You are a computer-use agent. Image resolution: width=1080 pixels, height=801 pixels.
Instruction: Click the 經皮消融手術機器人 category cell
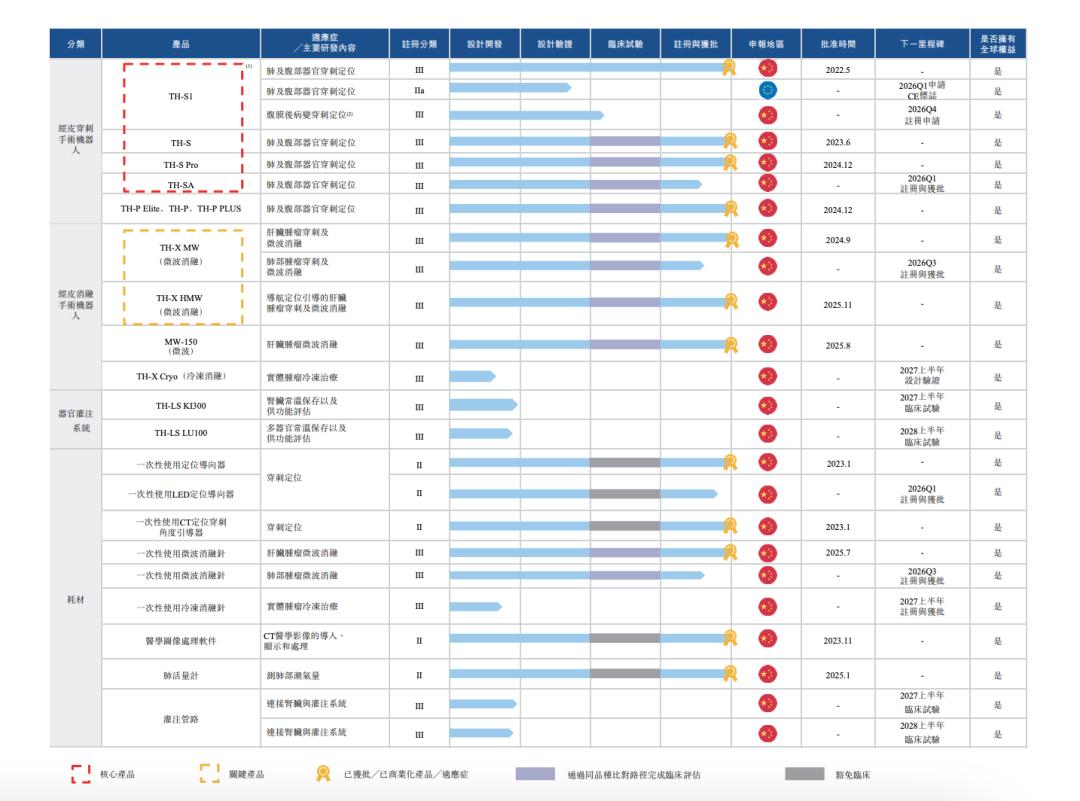pyautogui.click(x=76, y=306)
